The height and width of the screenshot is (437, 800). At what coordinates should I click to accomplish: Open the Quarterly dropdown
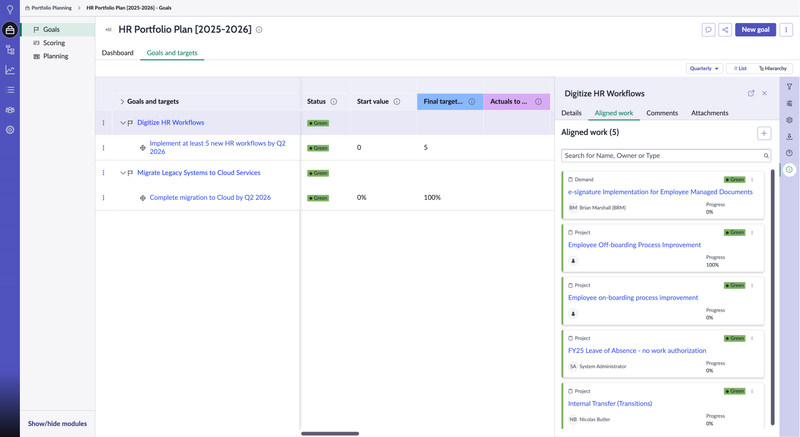pos(704,69)
